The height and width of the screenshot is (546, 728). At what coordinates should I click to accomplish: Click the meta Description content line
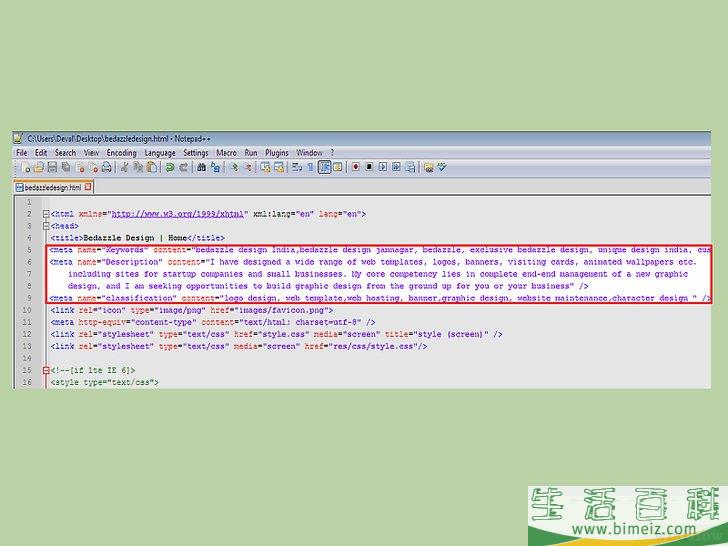(373, 262)
